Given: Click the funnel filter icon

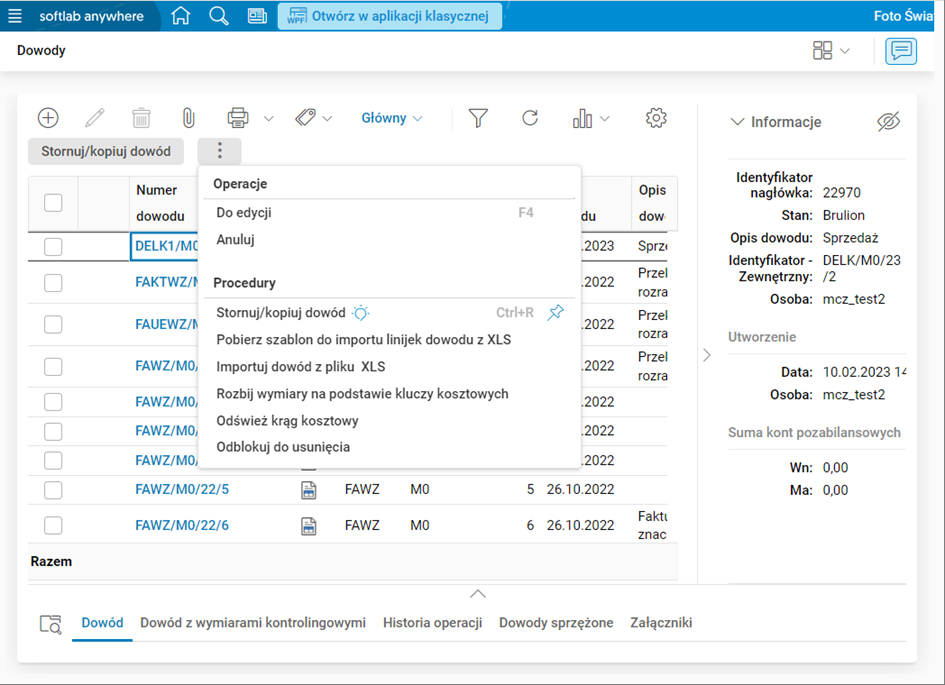Looking at the screenshot, I should pos(478,118).
